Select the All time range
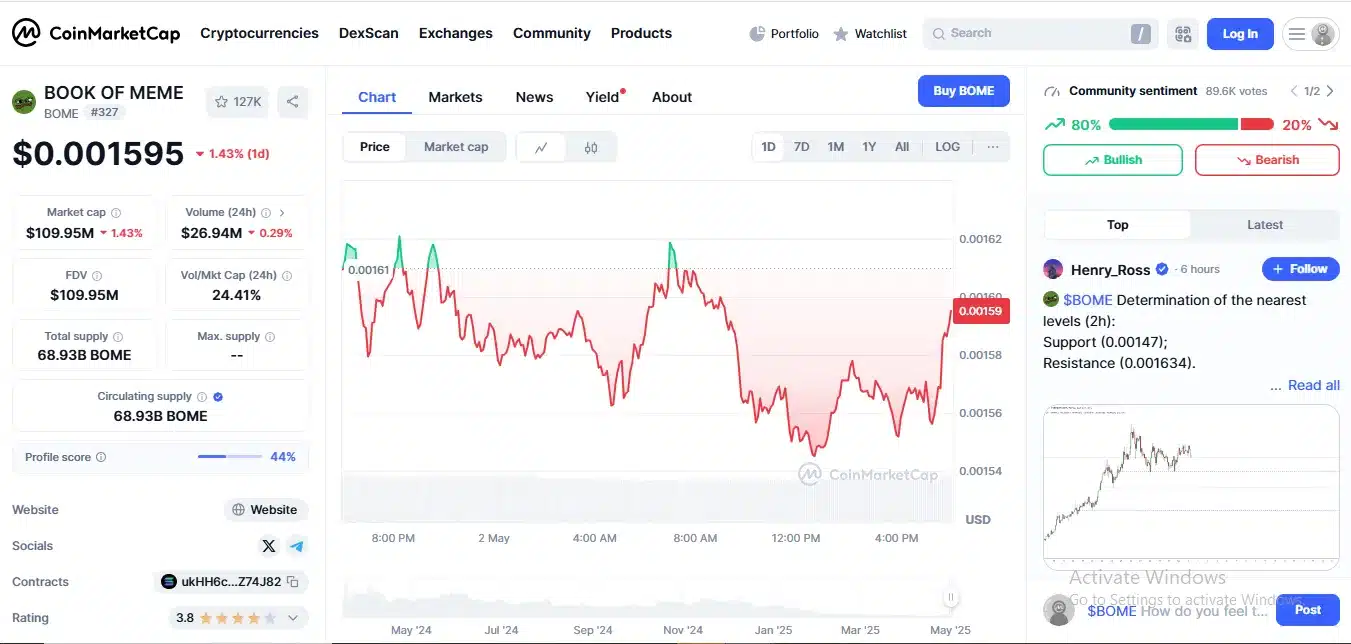This screenshot has width=1351, height=644. click(x=902, y=147)
